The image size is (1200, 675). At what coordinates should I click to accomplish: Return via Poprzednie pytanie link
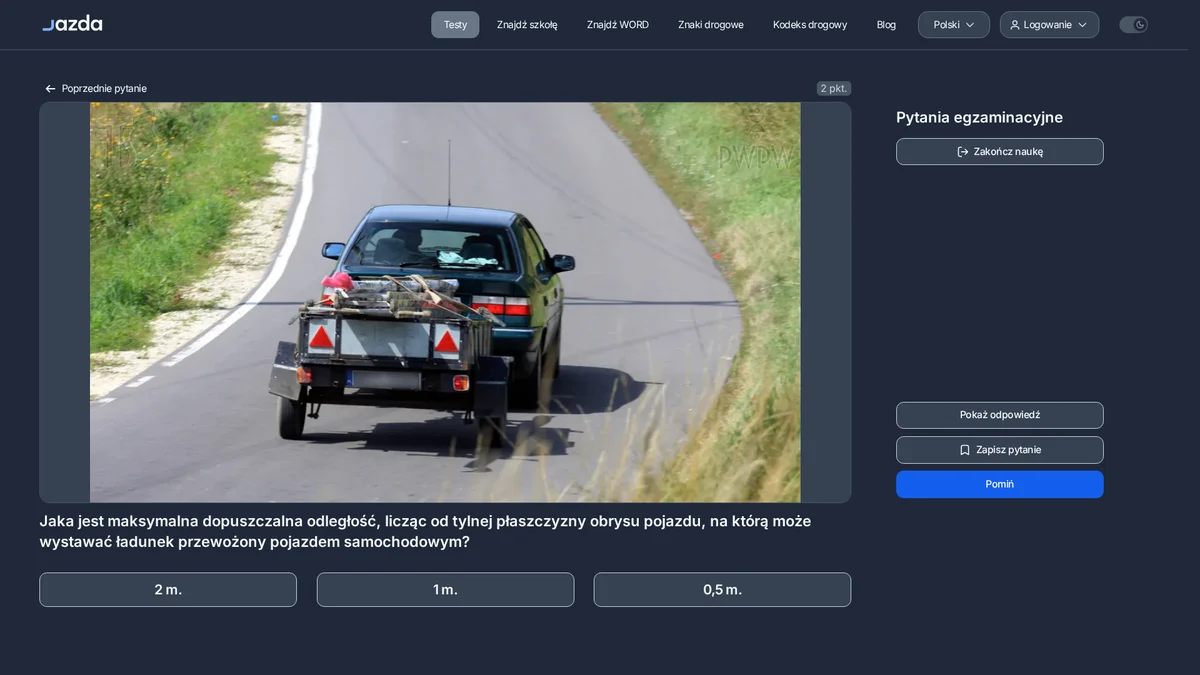pyautogui.click(x=96, y=89)
